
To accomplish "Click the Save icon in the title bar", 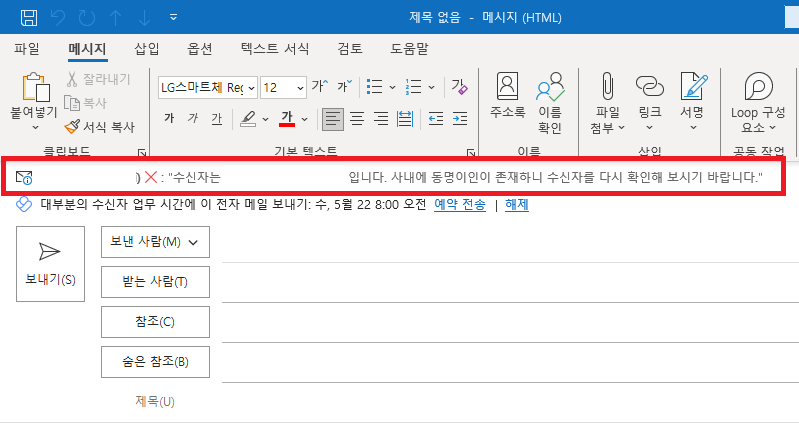I will pyautogui.click(x=29, y=17).
